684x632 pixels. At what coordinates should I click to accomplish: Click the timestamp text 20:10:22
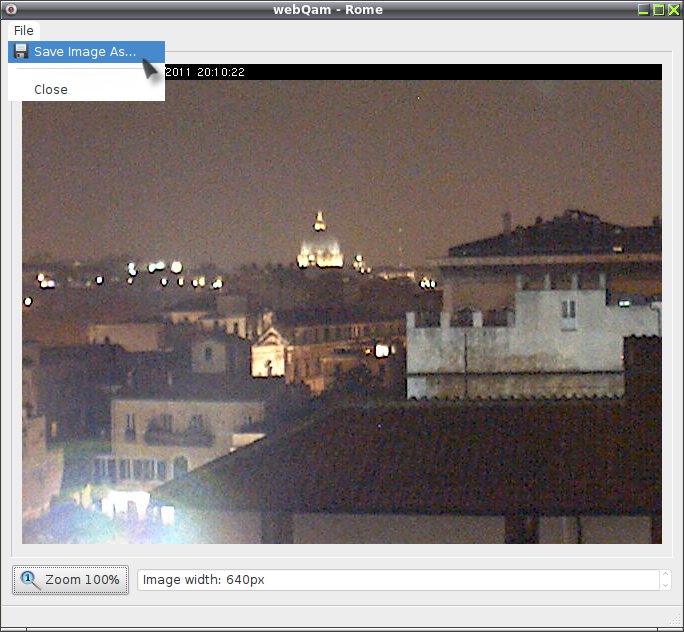tap(221, 72)
